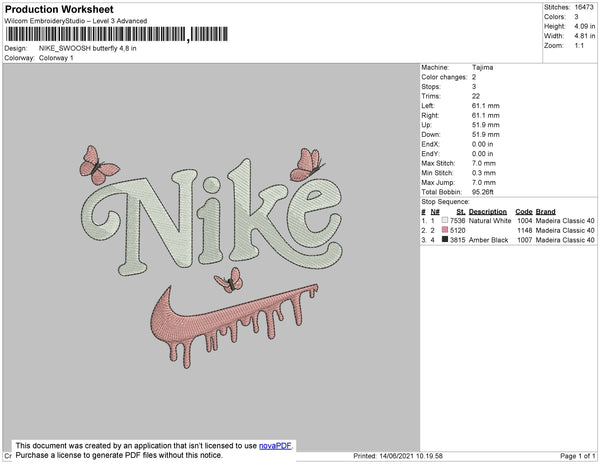This screenshot has width=600, height=464.
Task: Click the 'Natural White' description text
Action: pos(490,221)
